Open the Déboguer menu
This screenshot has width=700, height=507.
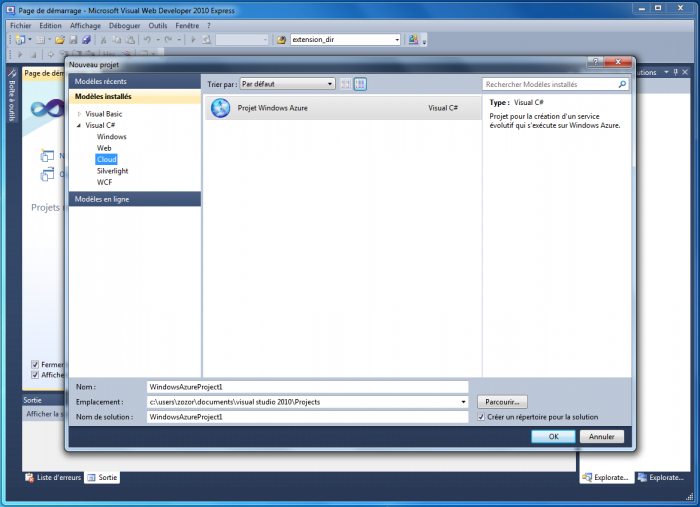click(124, 25)
